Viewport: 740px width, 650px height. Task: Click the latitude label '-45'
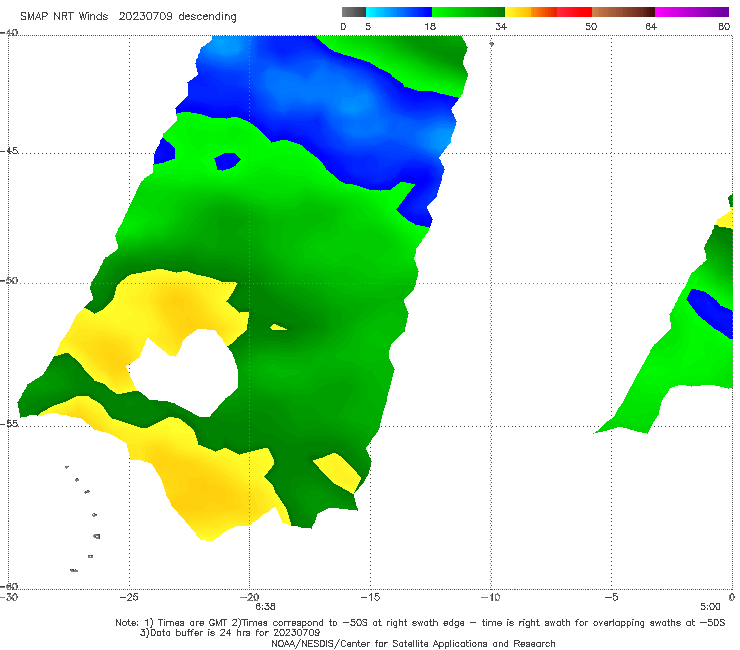(9, 151)
